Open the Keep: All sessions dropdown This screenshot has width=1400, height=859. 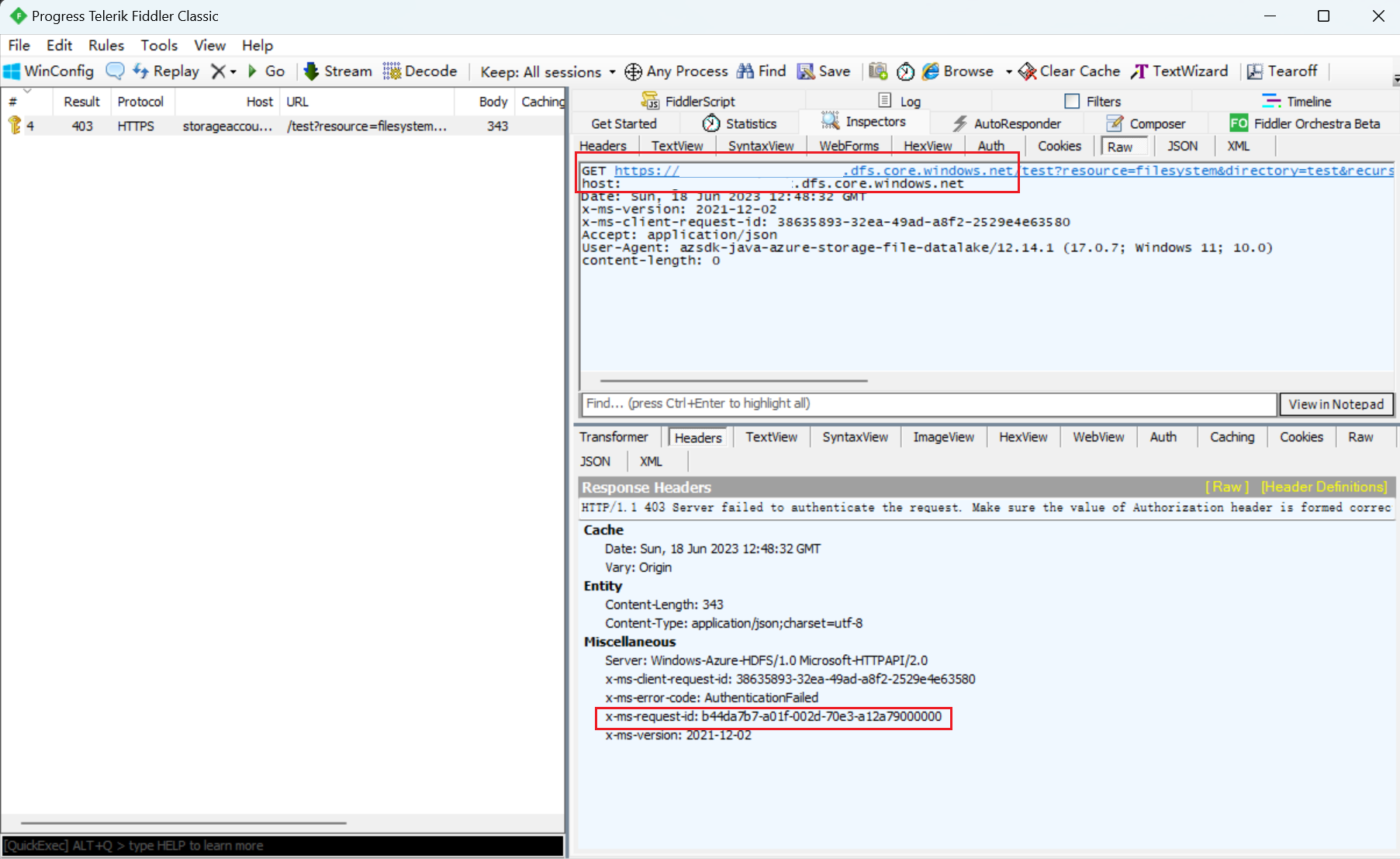pos(548,71)
